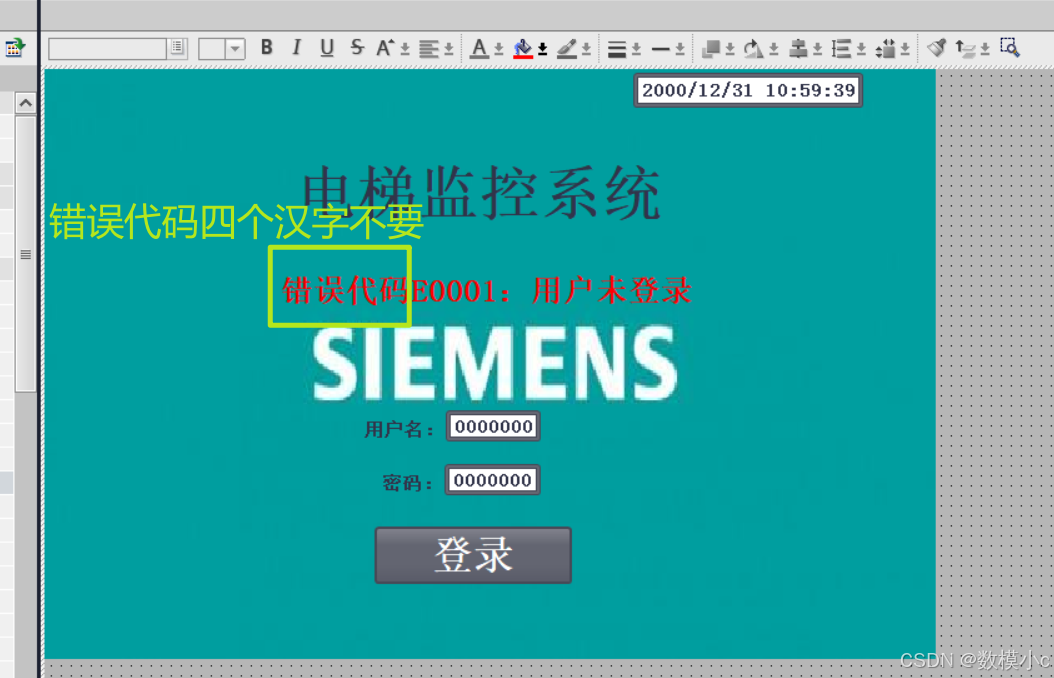Click the font name input box
The height and width of the screenshot is (678, 1054).
pyautogui.click(x=108, y=48)
